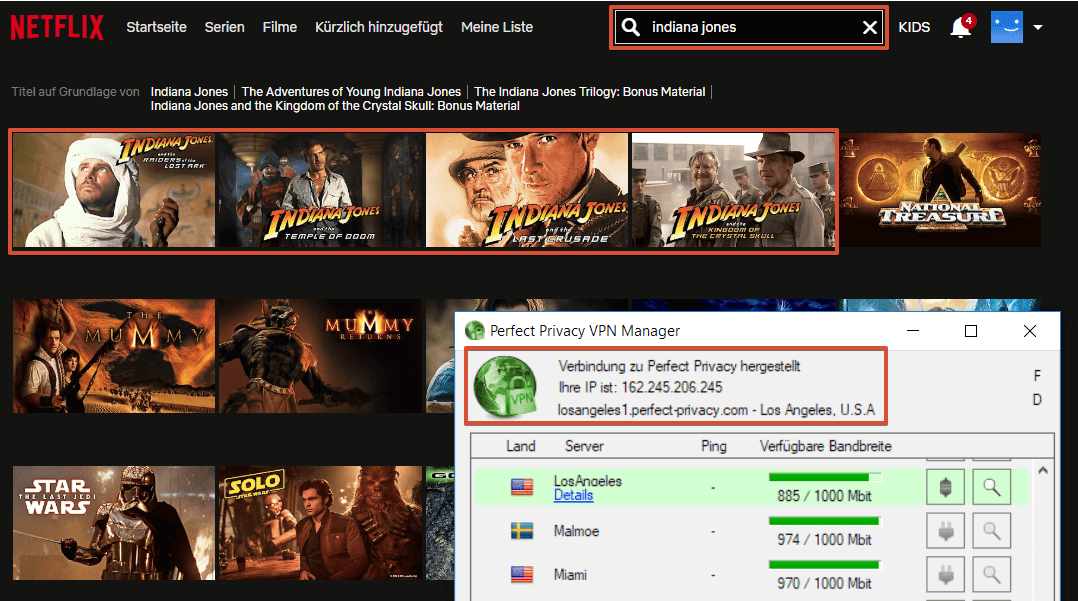Select Raiders of the Lost Ark thumbnail
Image resolution: width=1078 pixels, height=601 pixels.
coord(114,190)
